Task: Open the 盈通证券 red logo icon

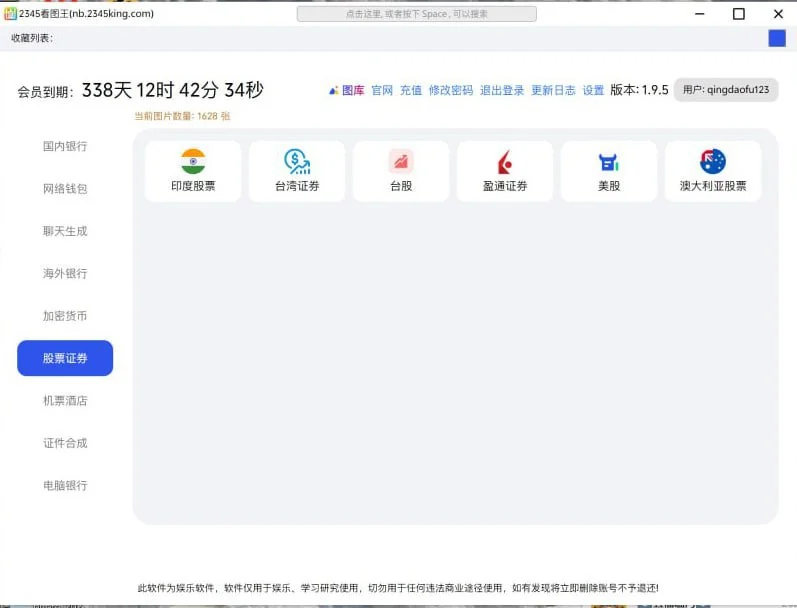Action: (505, 162)
